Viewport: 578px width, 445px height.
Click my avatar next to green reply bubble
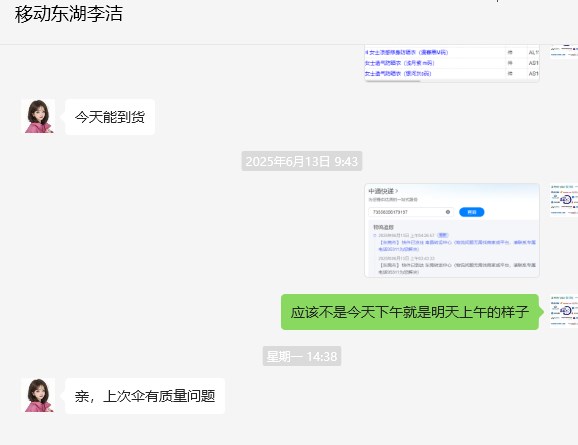click(x=564, y=311)
